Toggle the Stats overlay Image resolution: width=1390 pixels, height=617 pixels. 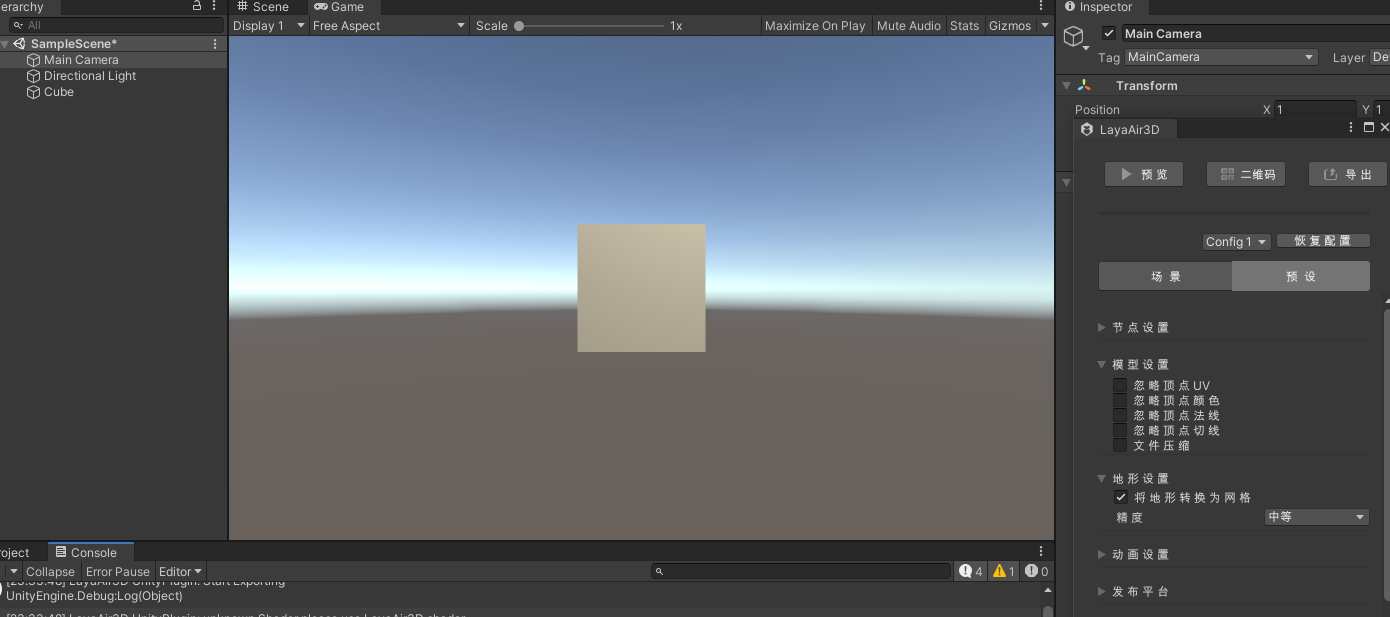click(x=964, y=26)
